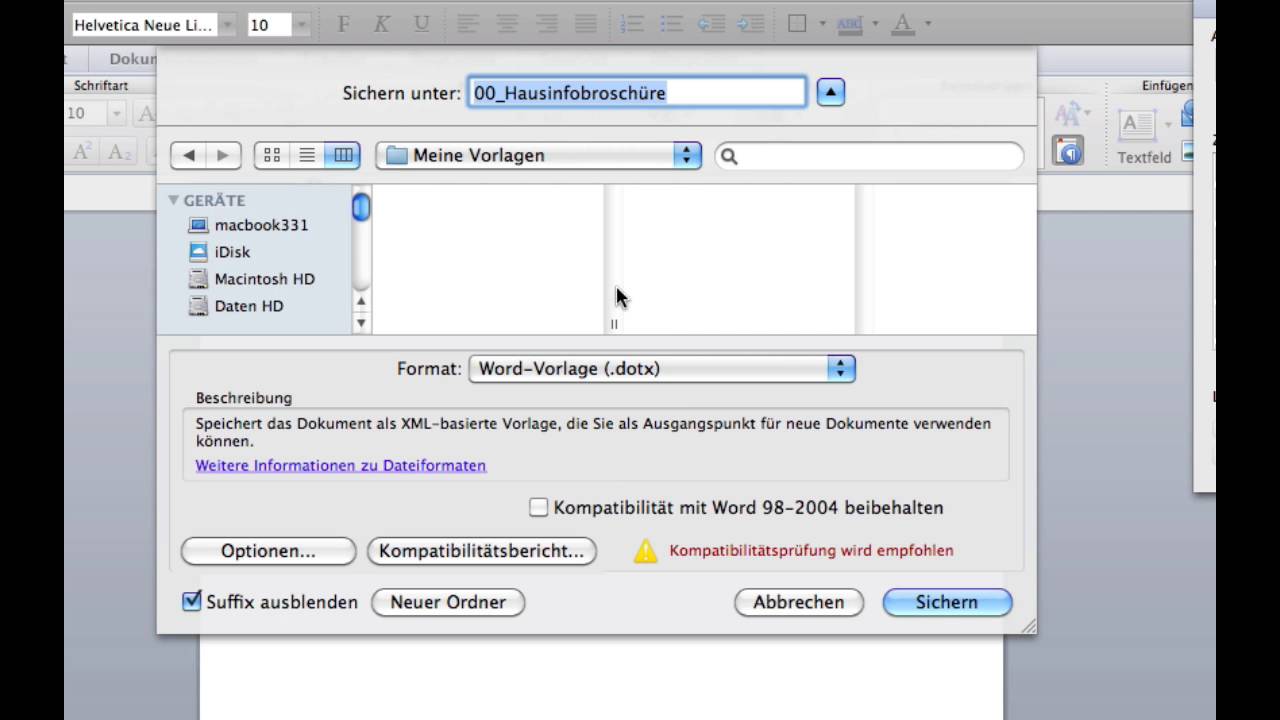Switch file browser to list view
Viewport: 1280px width, 720px height.
[x=307, y=155]
